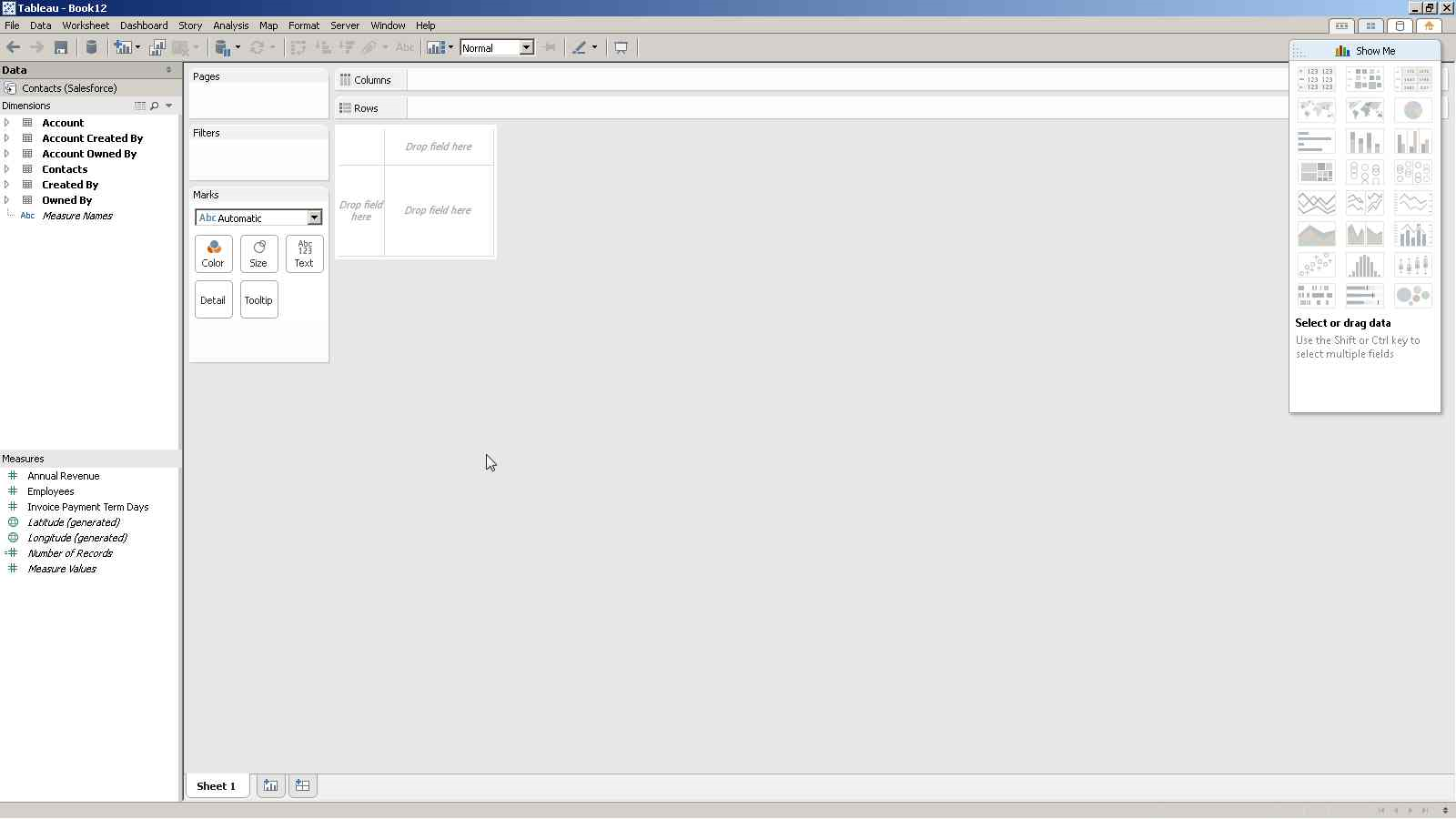Viewport: 1456px width, 819px height.
Task: Click the New Worksheet toolbar icon
Action: tap(122, 47)
